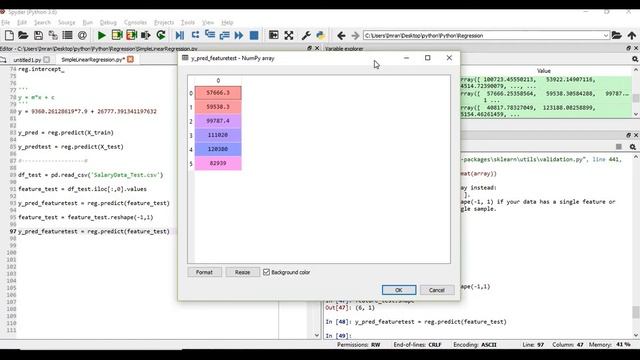Open the IPython console options icon
The height and width of the screenshot is (360, 640).
click(x=633, y=147)
